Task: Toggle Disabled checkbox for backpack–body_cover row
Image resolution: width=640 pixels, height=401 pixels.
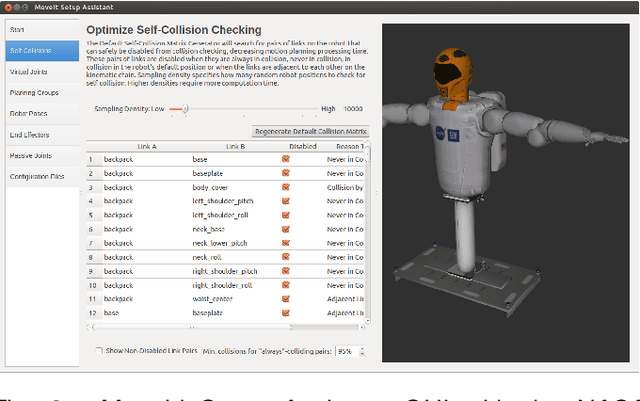Action: 286,186
